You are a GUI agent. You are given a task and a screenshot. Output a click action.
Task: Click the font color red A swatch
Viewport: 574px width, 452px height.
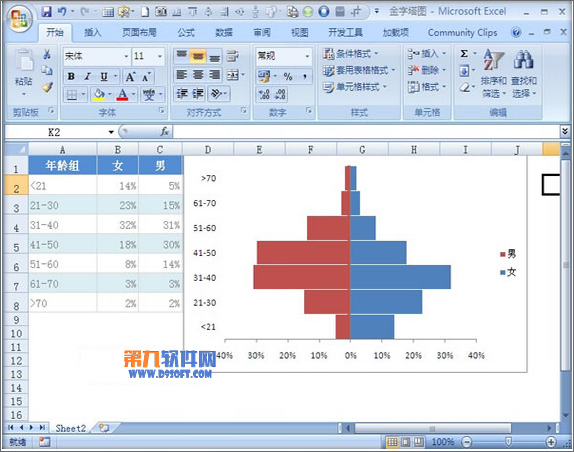(123, 95)
